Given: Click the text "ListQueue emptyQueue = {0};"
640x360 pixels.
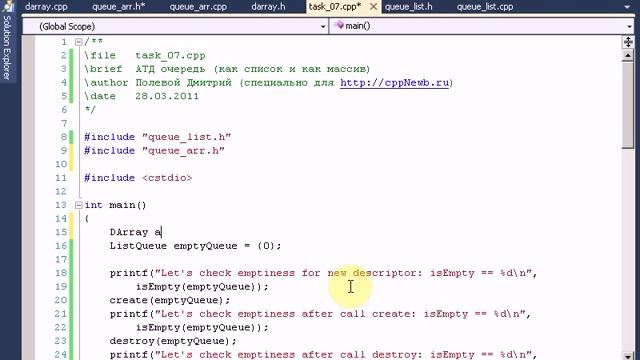Looking at the screenshot, I should tap(195, 246).
